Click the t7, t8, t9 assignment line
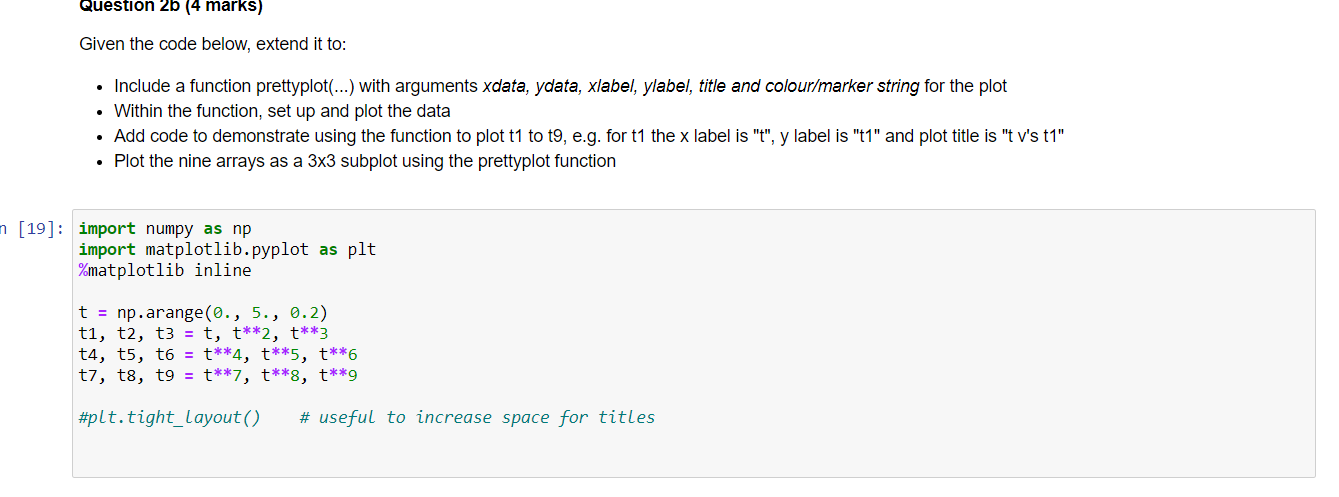Viewport: 1339px width, 497px height. click(217, 375)
